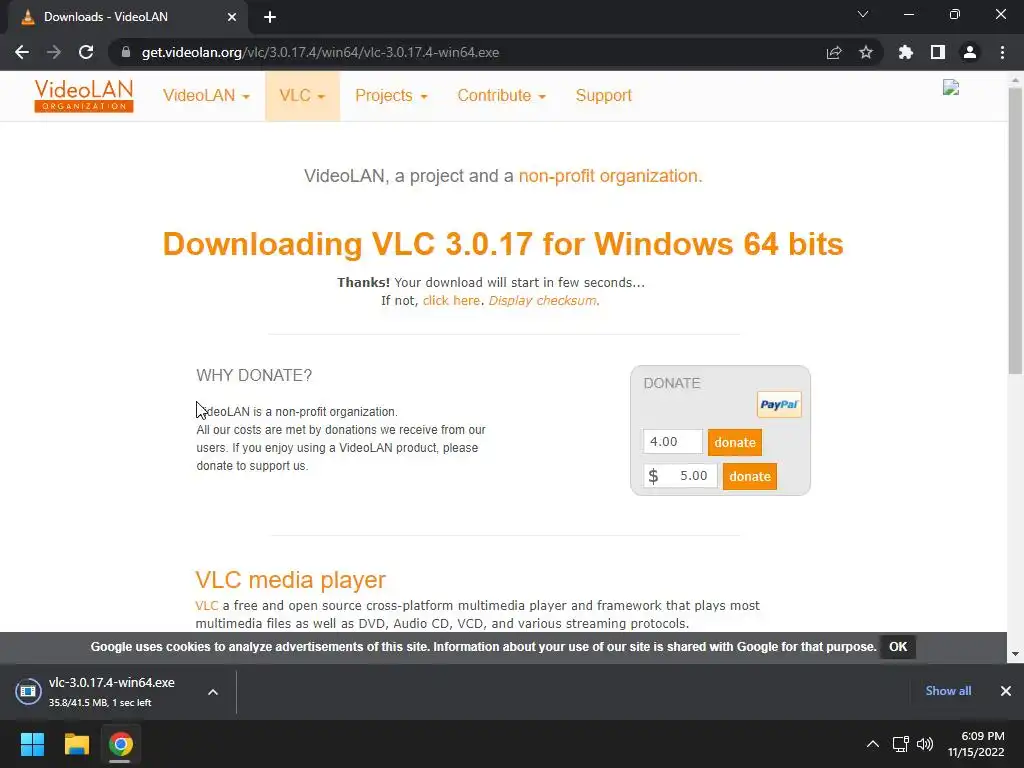Click the '35.8/41.5 MB, 1 sec left' status
The height and width of the screenshot is (768, 1024).
[x=100, y=703]
